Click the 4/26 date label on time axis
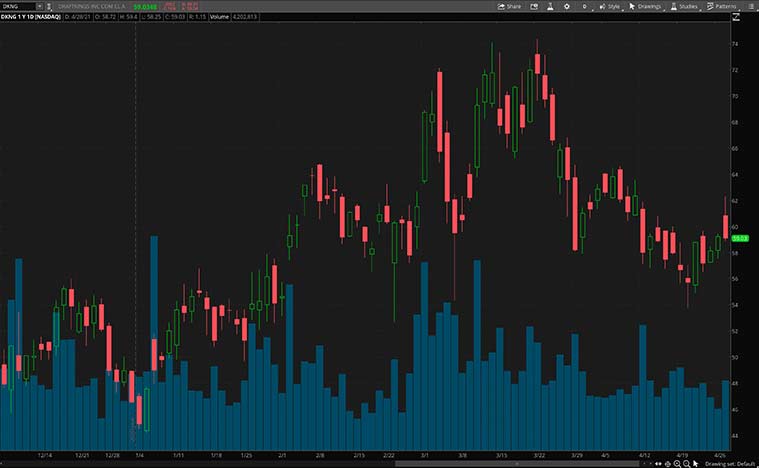Screen dimensions: 759x468 click(720, 455)
